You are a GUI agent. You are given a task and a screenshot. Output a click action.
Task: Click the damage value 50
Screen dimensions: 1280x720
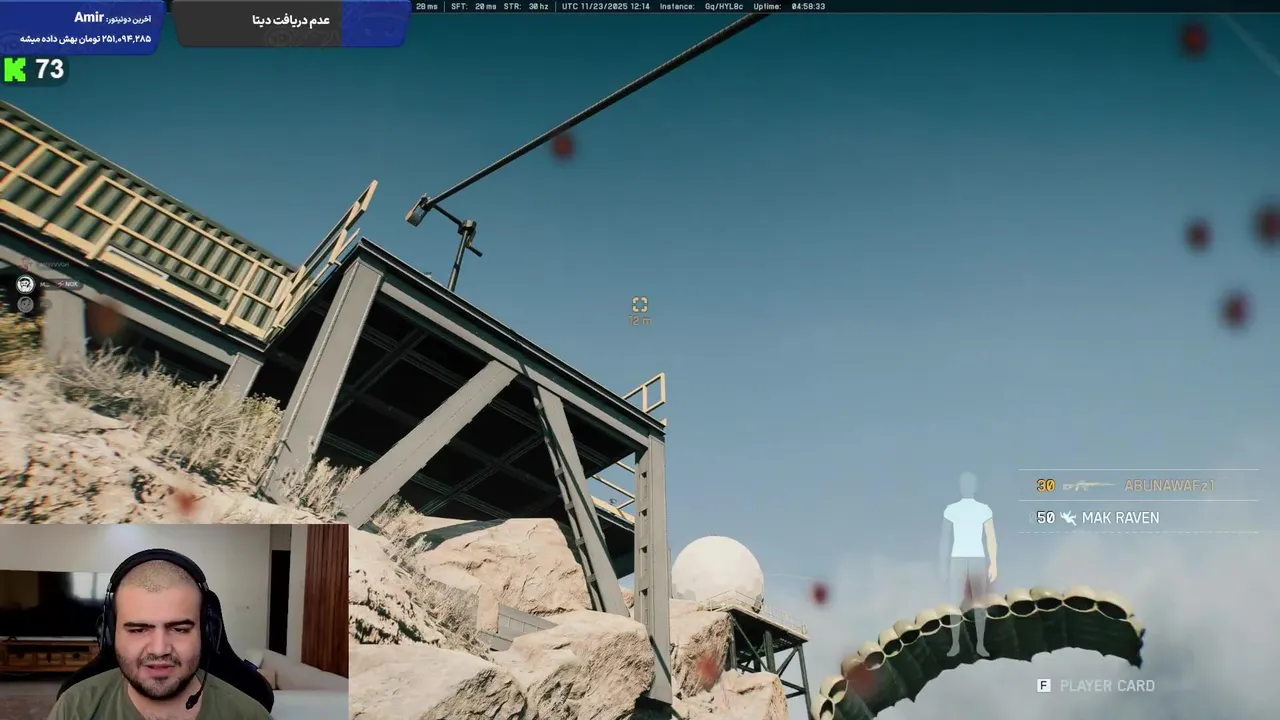tap(1045, 518)
